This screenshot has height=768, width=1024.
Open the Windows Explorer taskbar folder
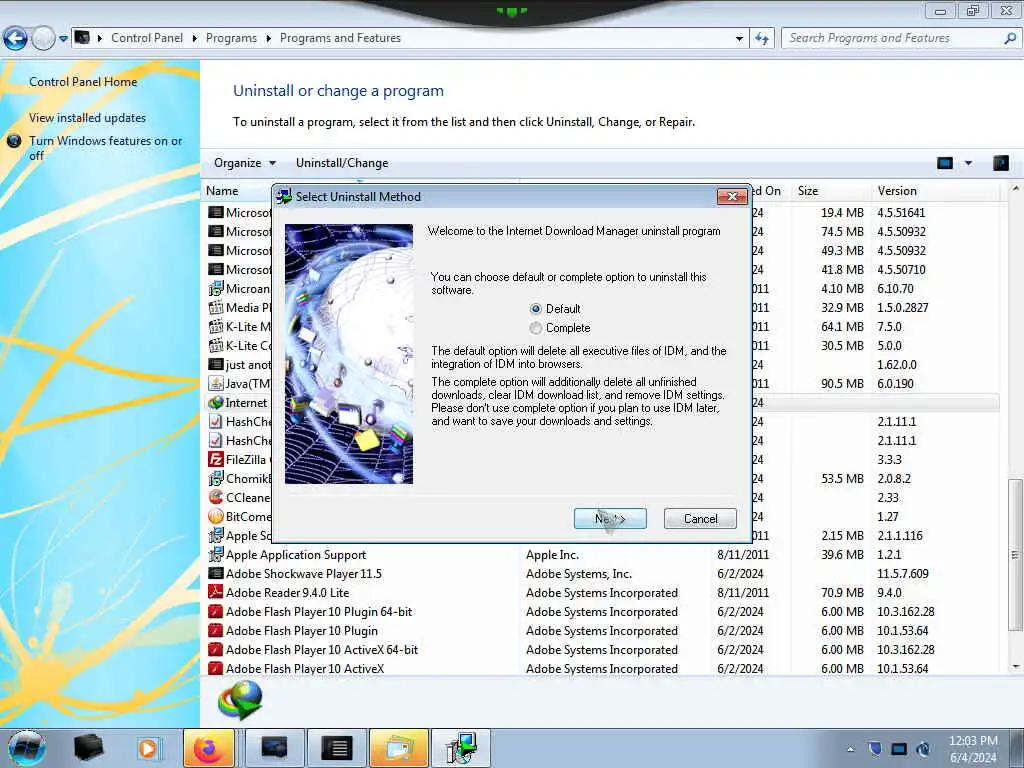pyautogui.click(x=399, y=748)
